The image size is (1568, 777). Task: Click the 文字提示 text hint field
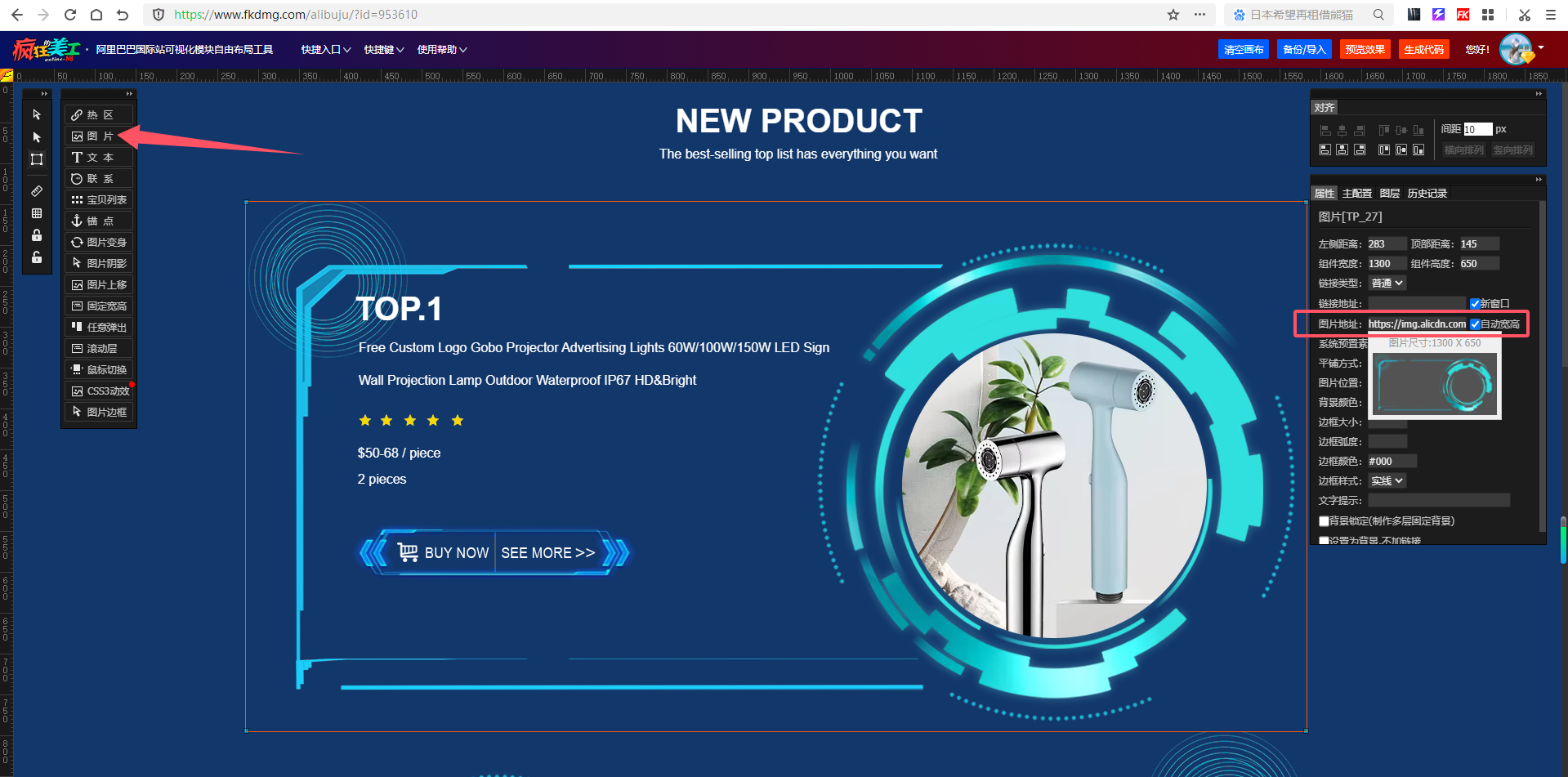click(1439, 501)
